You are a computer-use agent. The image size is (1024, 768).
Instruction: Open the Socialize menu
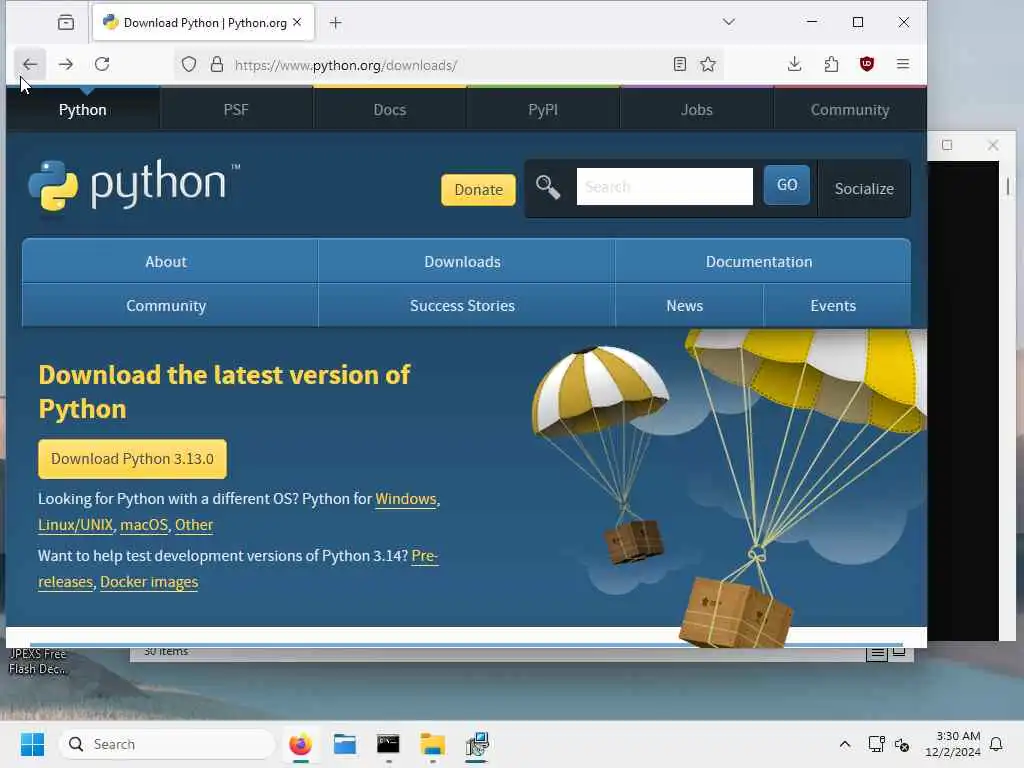864,189
